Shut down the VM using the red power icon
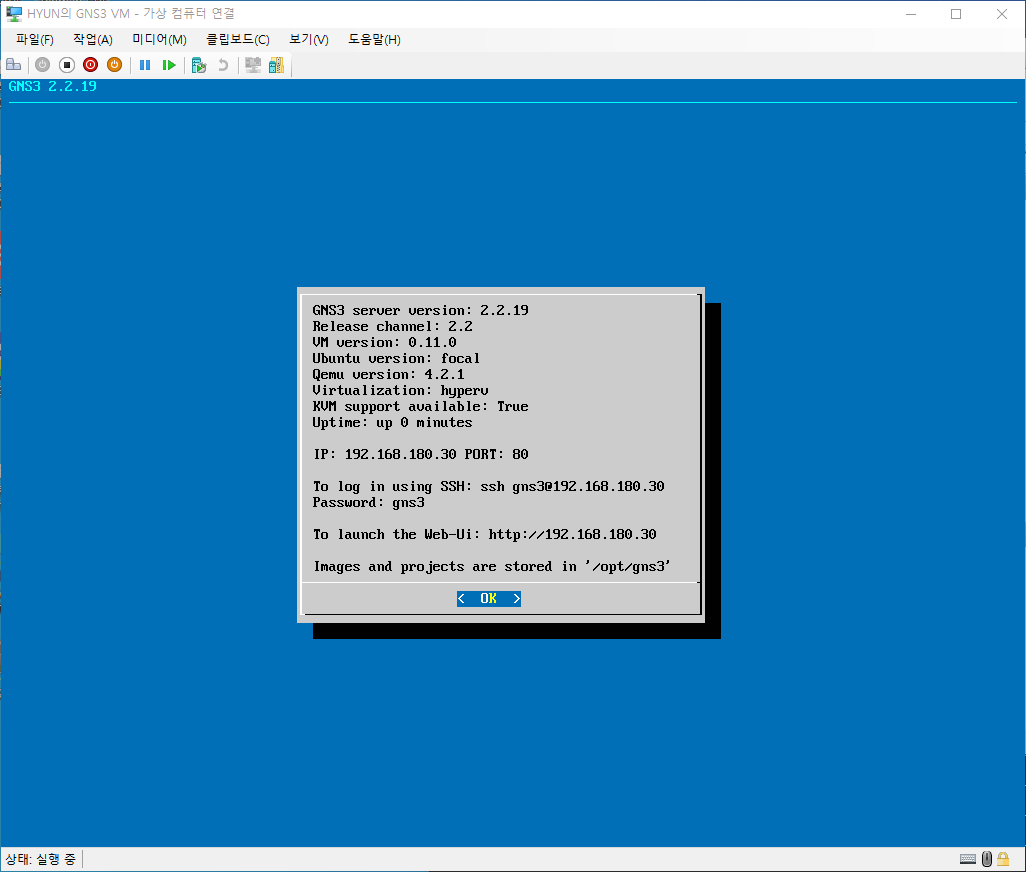This screenshot has height=872, width=1026. (90, 65)
